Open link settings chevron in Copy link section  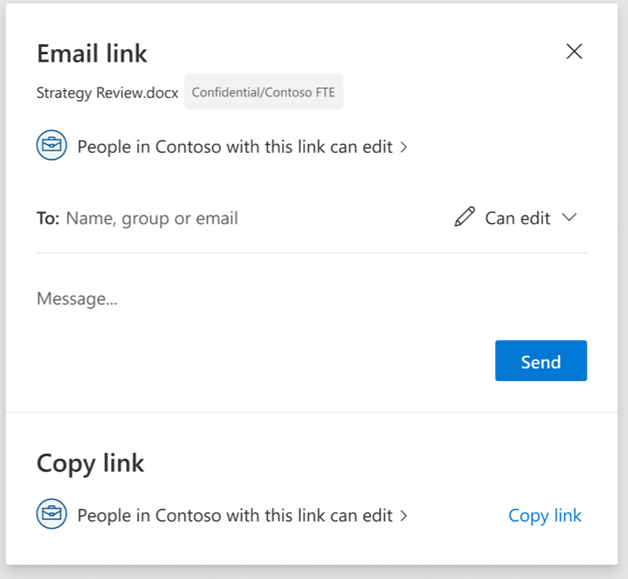pos(404,516)
